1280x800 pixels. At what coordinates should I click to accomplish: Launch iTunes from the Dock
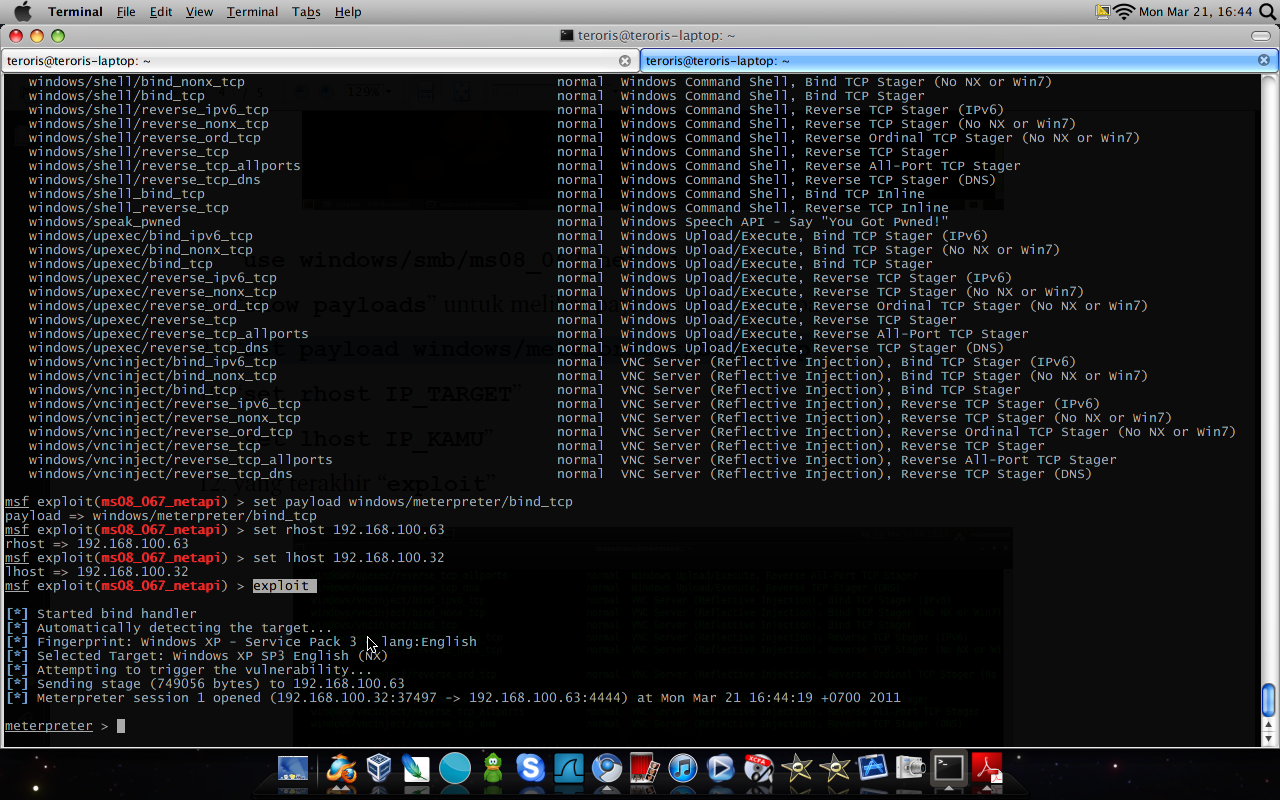682,768
